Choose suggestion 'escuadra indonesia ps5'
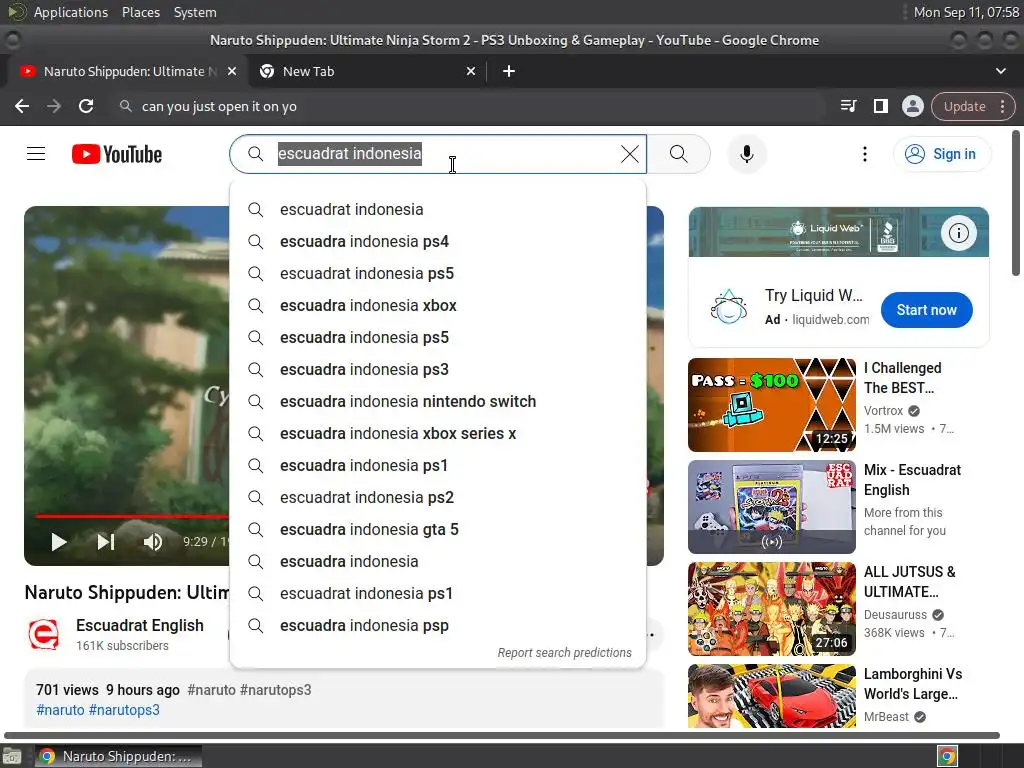 tap(438, 338)
